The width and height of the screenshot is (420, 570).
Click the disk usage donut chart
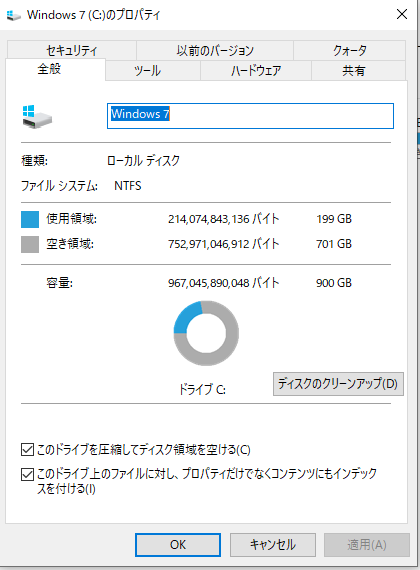[x=206, y=333]
